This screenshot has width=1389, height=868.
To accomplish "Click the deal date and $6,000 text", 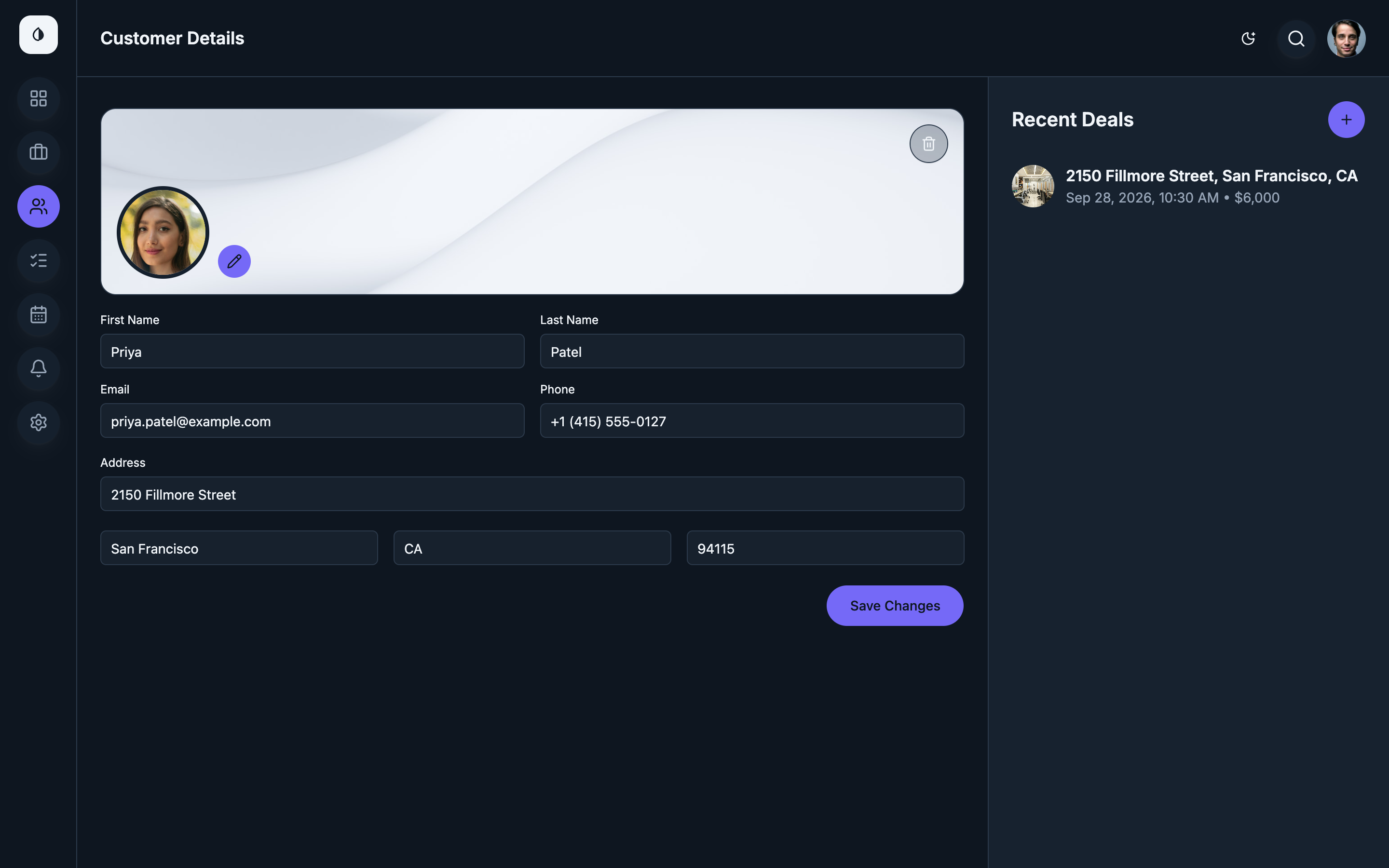I will point(1172,198).
